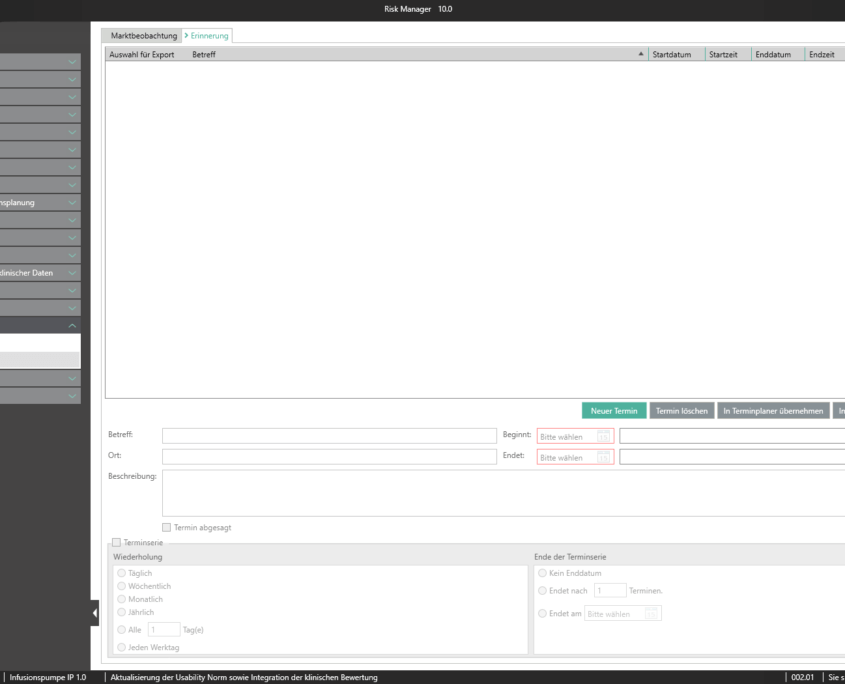Click the sidebar collapse arrow handle

point(95,613)
